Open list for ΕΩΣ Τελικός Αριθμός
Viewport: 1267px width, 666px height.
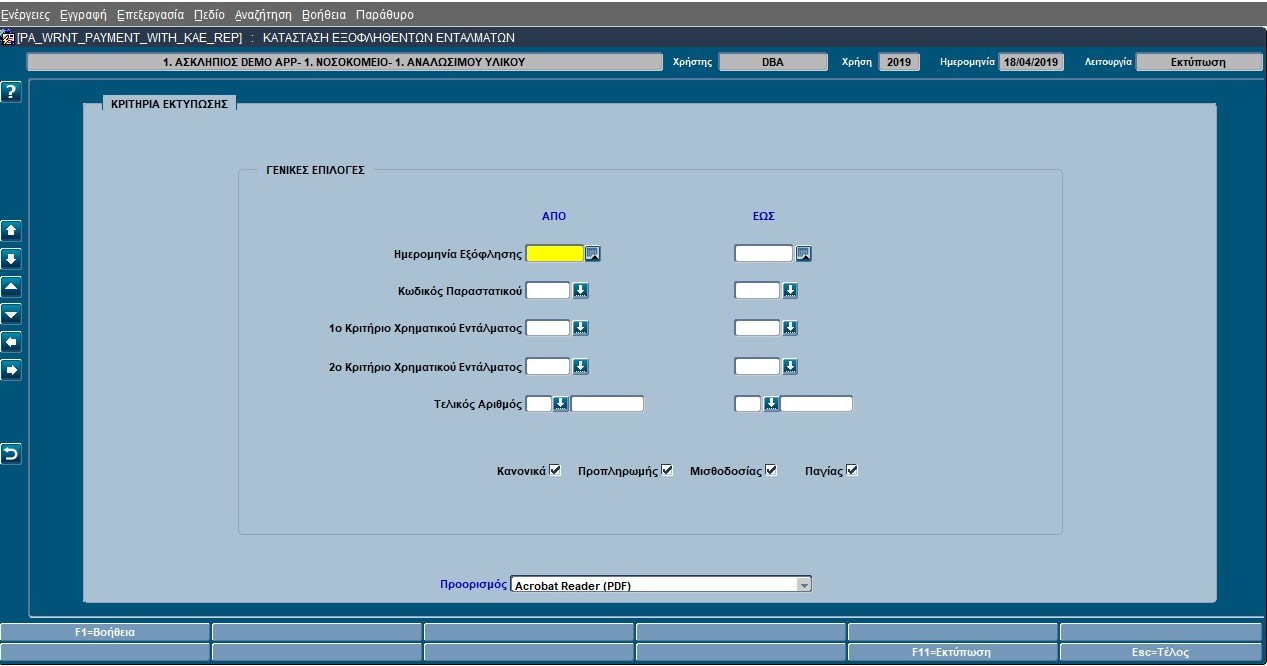pos(771,404)
